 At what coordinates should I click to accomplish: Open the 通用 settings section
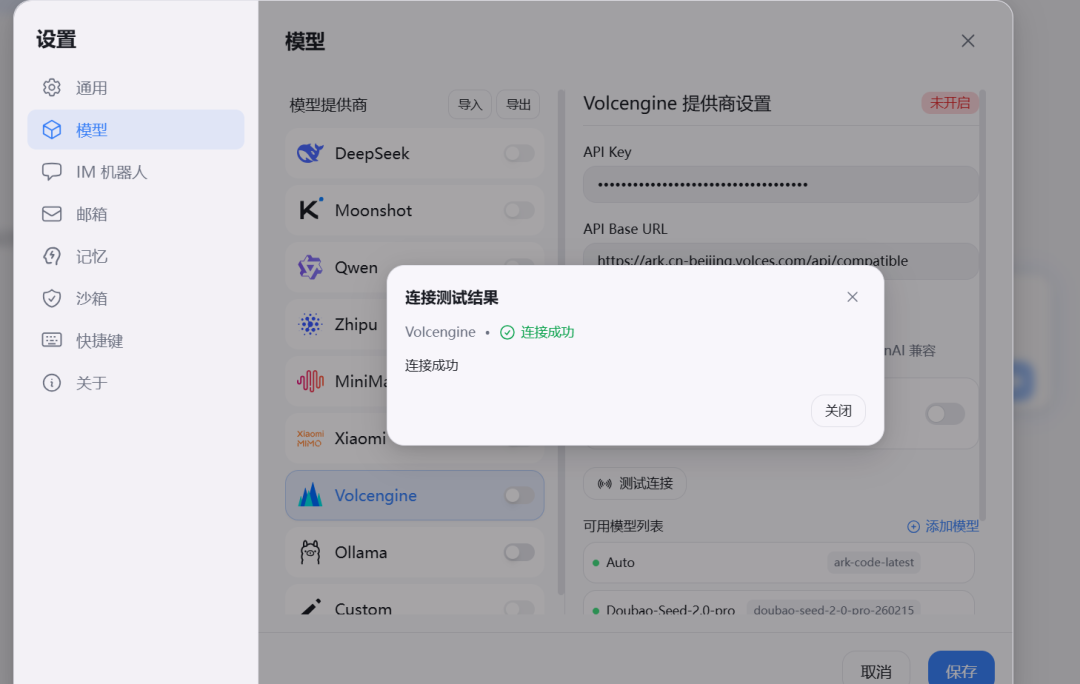click(91, 88)
